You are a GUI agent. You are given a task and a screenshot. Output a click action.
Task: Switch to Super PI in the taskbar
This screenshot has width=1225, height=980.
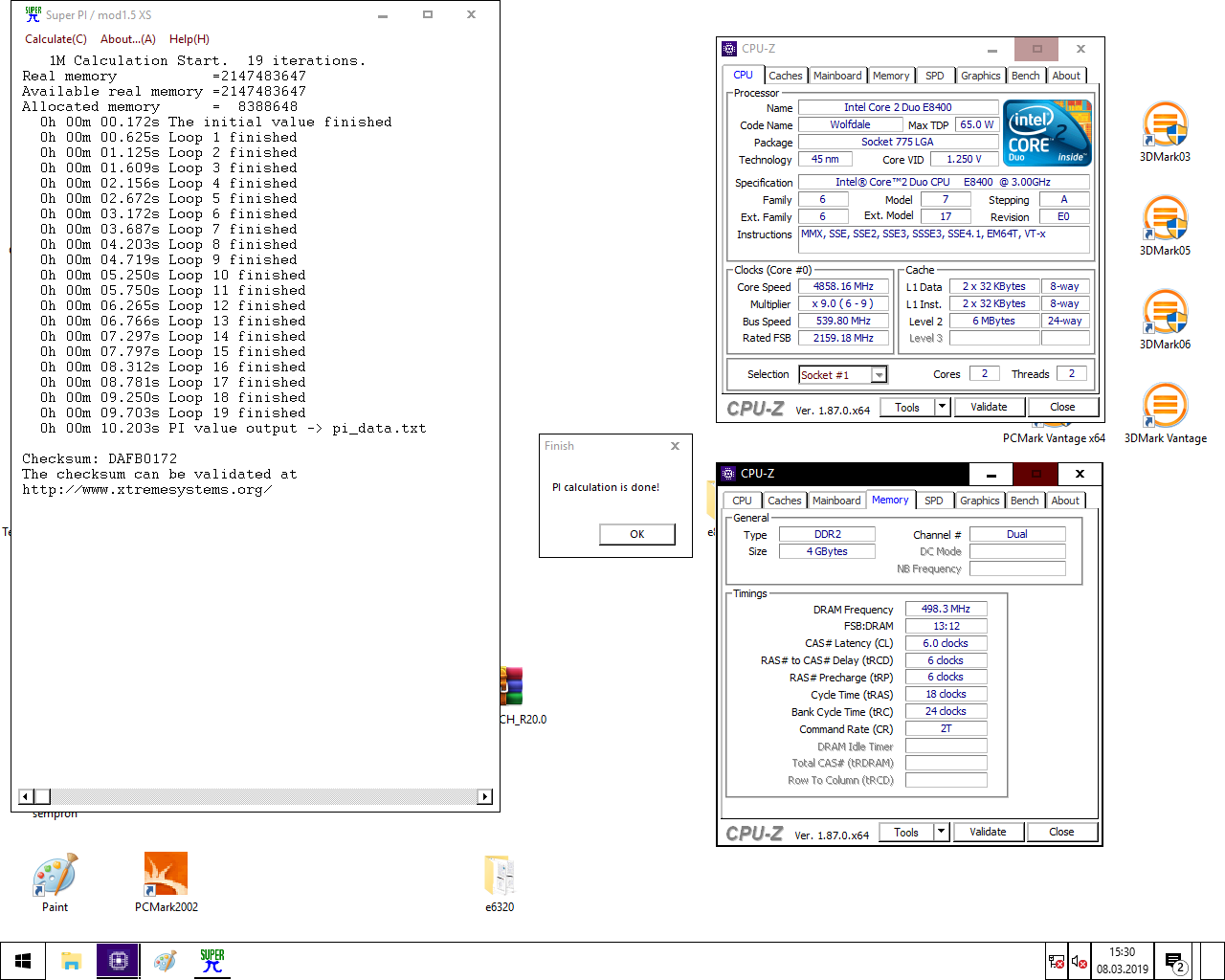click(x=212, y=961)
